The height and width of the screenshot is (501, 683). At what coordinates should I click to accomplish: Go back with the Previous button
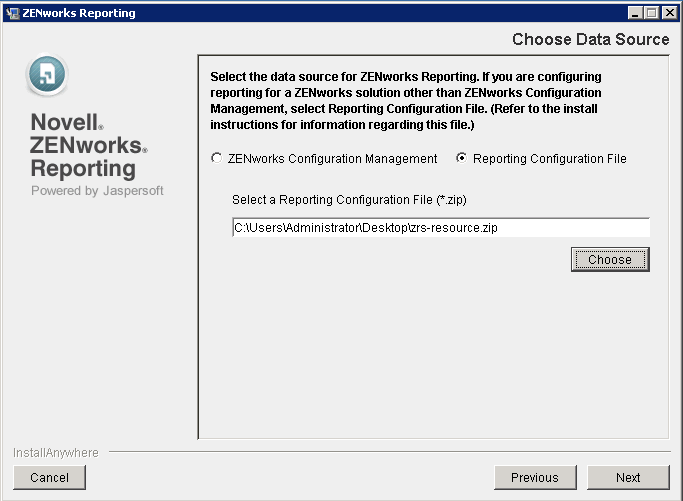click(534, 478)
